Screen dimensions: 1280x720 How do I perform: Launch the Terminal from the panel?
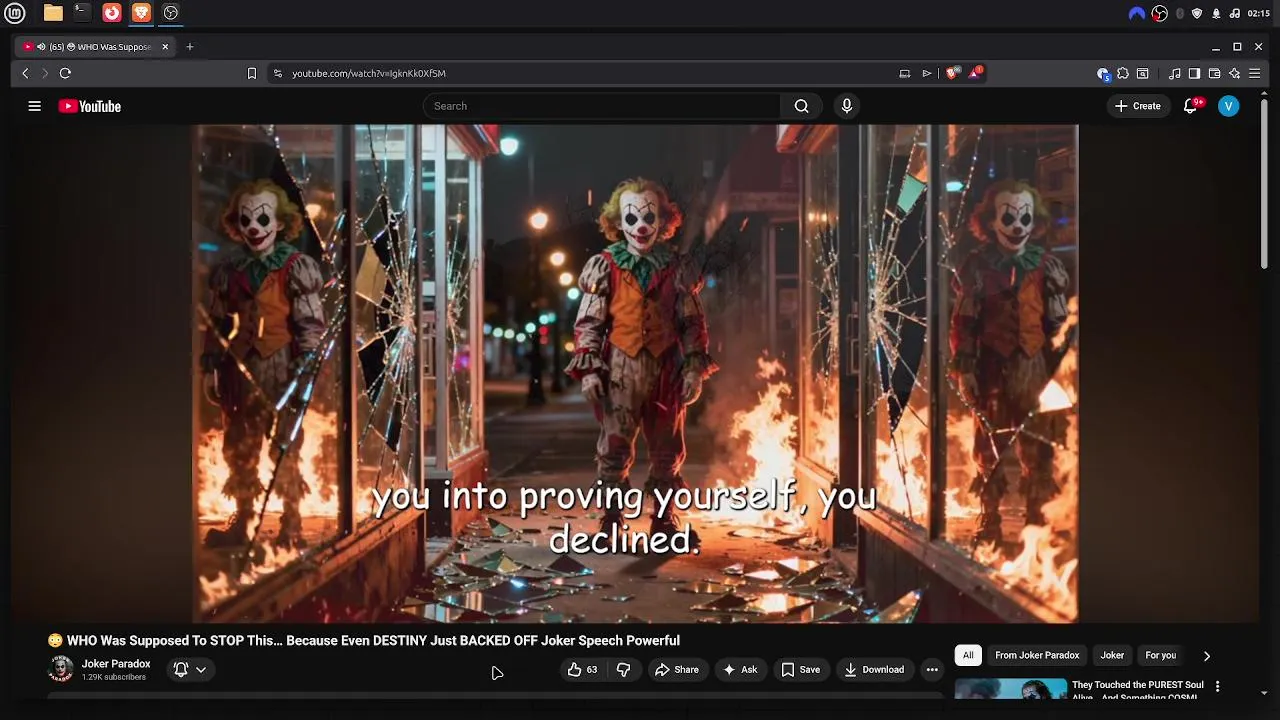click(82, 13)
